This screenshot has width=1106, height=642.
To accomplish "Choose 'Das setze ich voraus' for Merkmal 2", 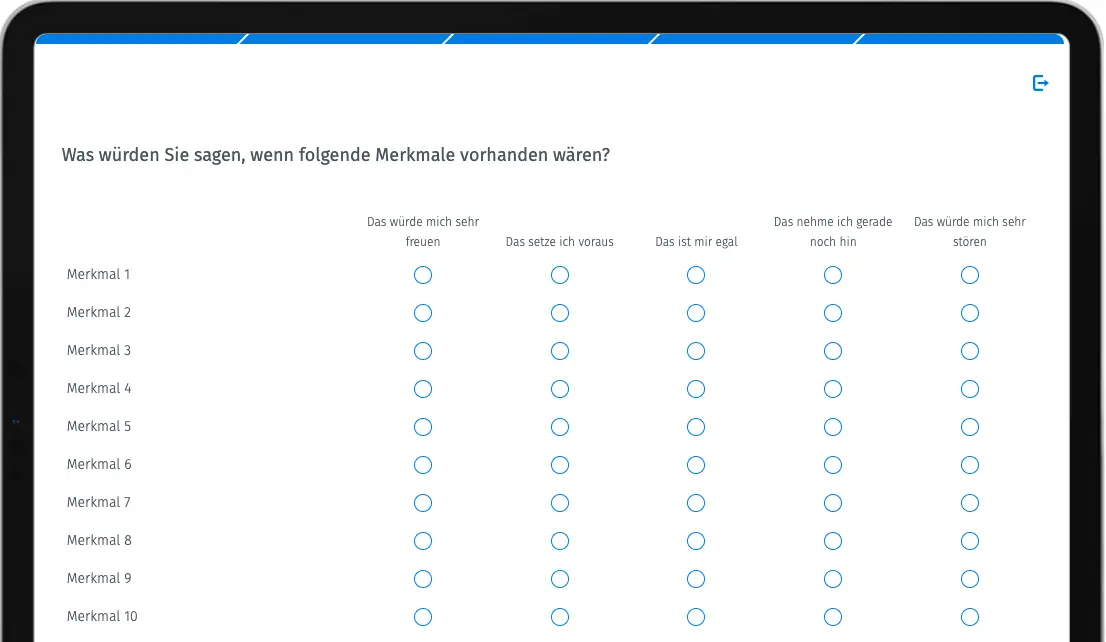I will pos(559,313).
